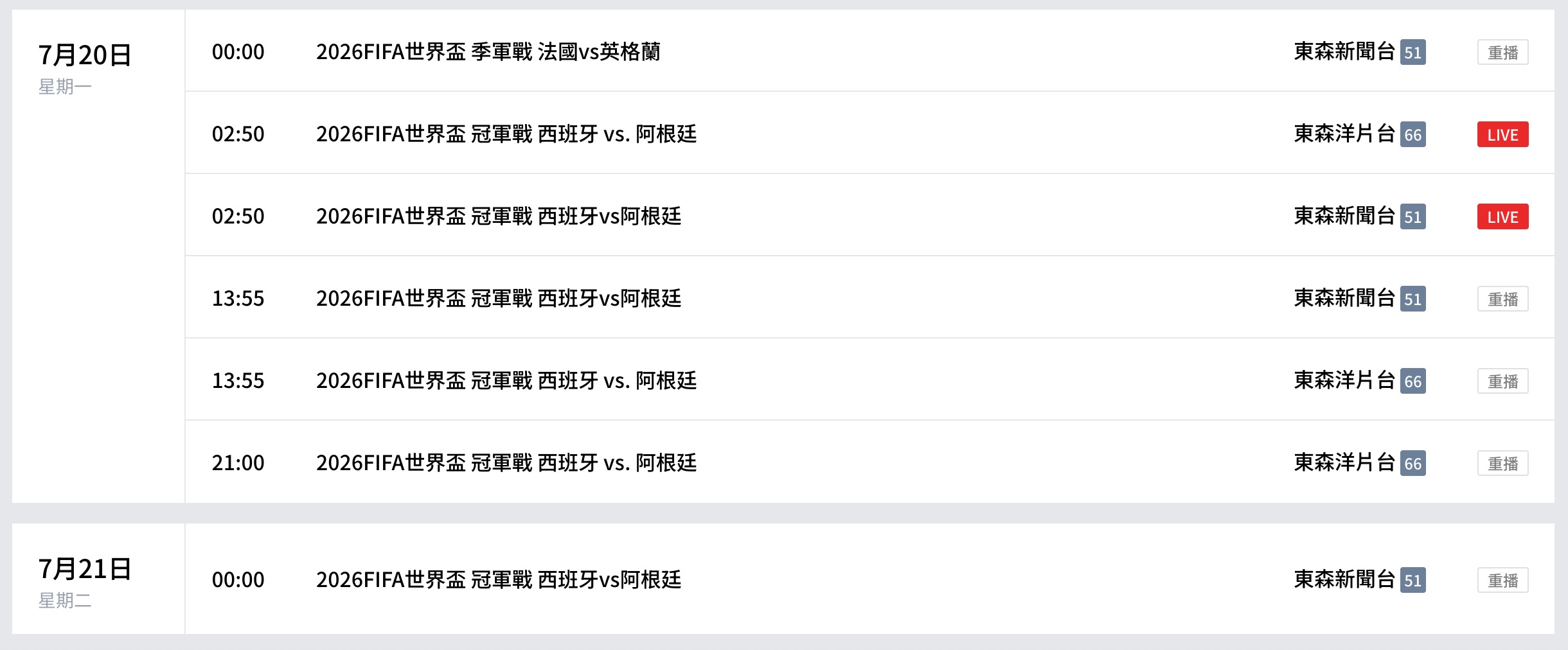Screen dimensions: 1568x650
Task: Click 重播 badge on 13:55 東森洋片台 row
Action: coord(1502,381)
